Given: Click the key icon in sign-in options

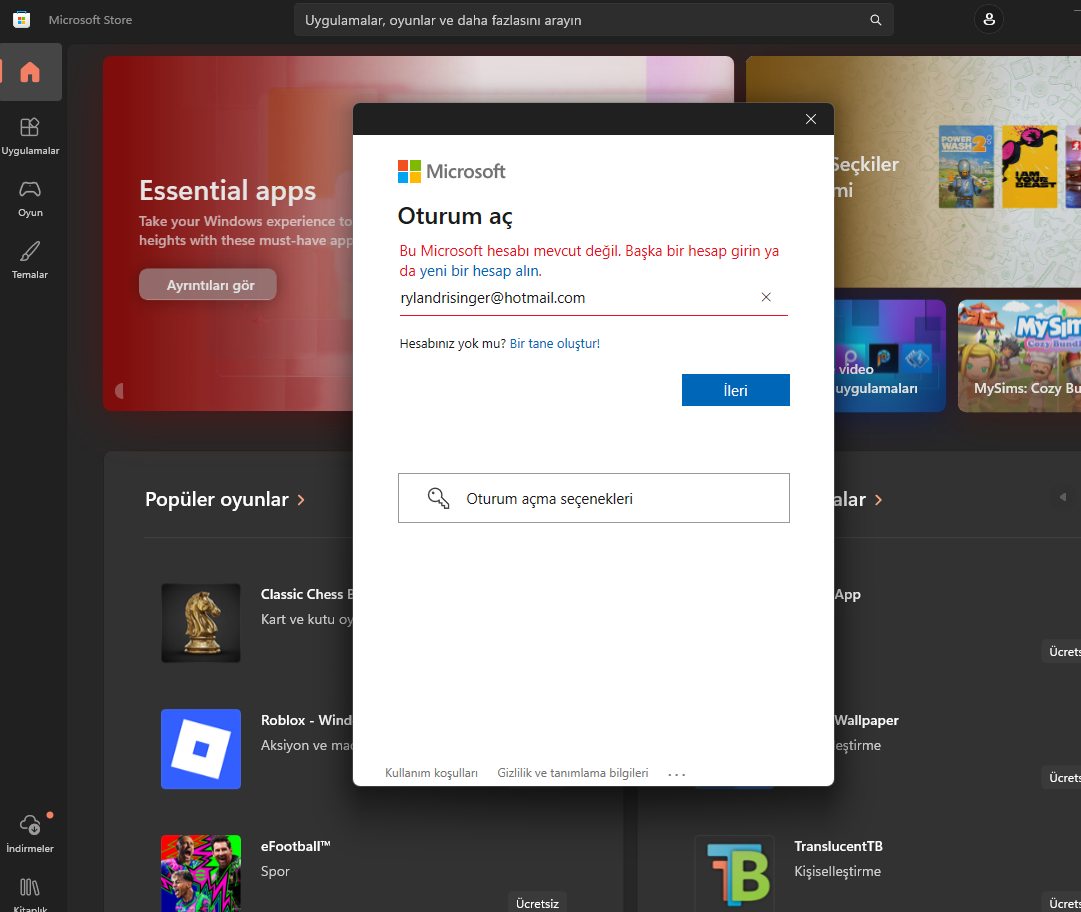Looking at the screenshot, I should click(x=438, y=498).
